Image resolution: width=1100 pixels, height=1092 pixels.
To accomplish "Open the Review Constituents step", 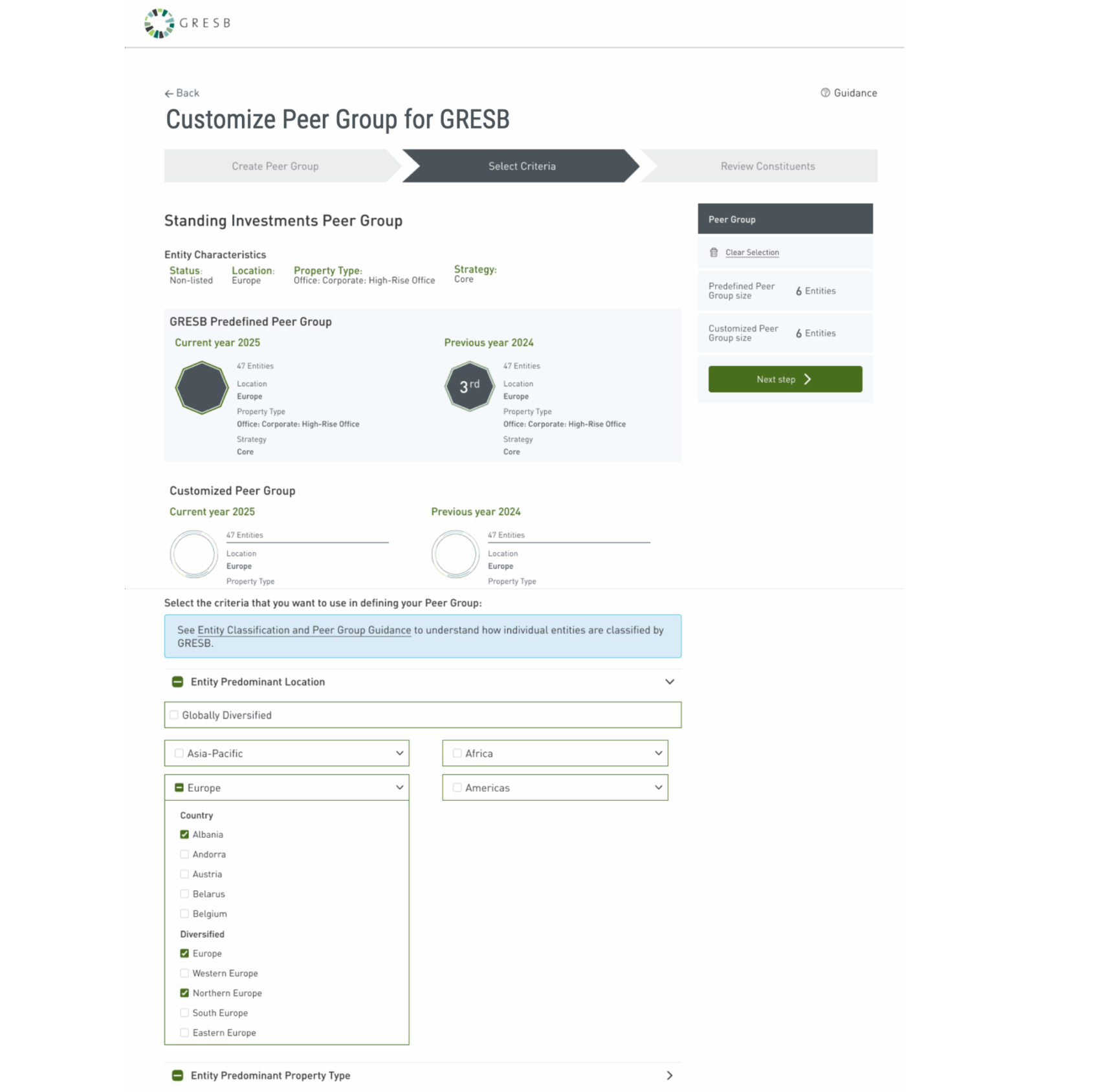I will pos(767,166).
